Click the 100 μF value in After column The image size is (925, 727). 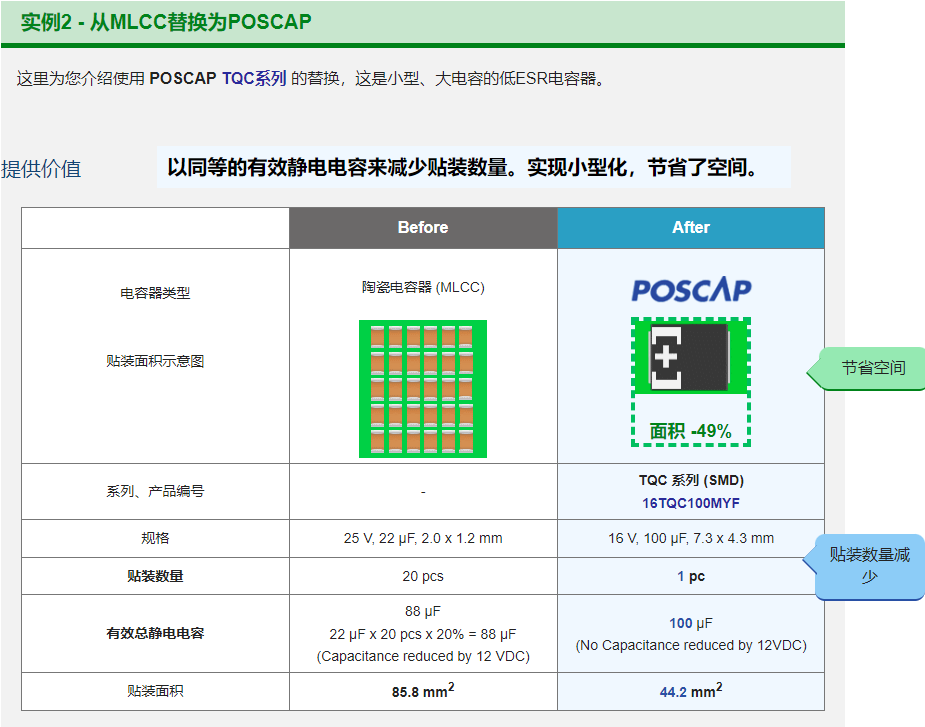click(x=691, y=623)
